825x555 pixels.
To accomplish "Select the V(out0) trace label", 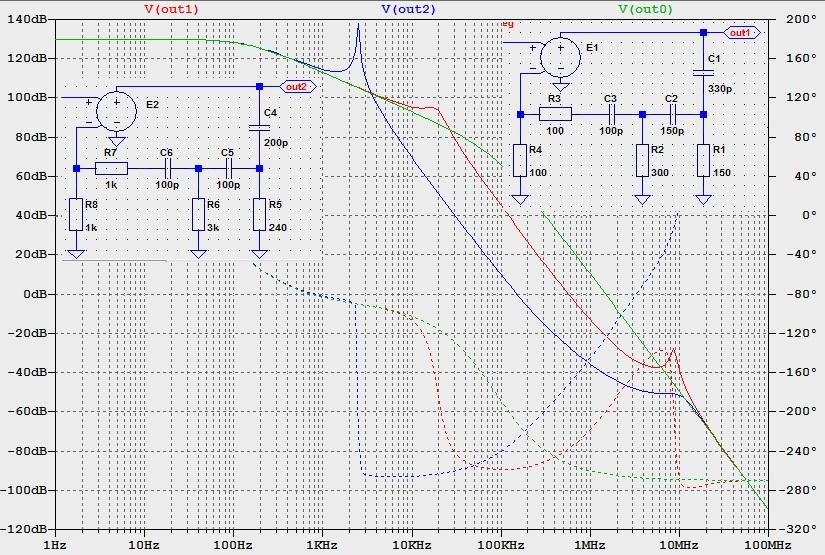I will point(645,9).
